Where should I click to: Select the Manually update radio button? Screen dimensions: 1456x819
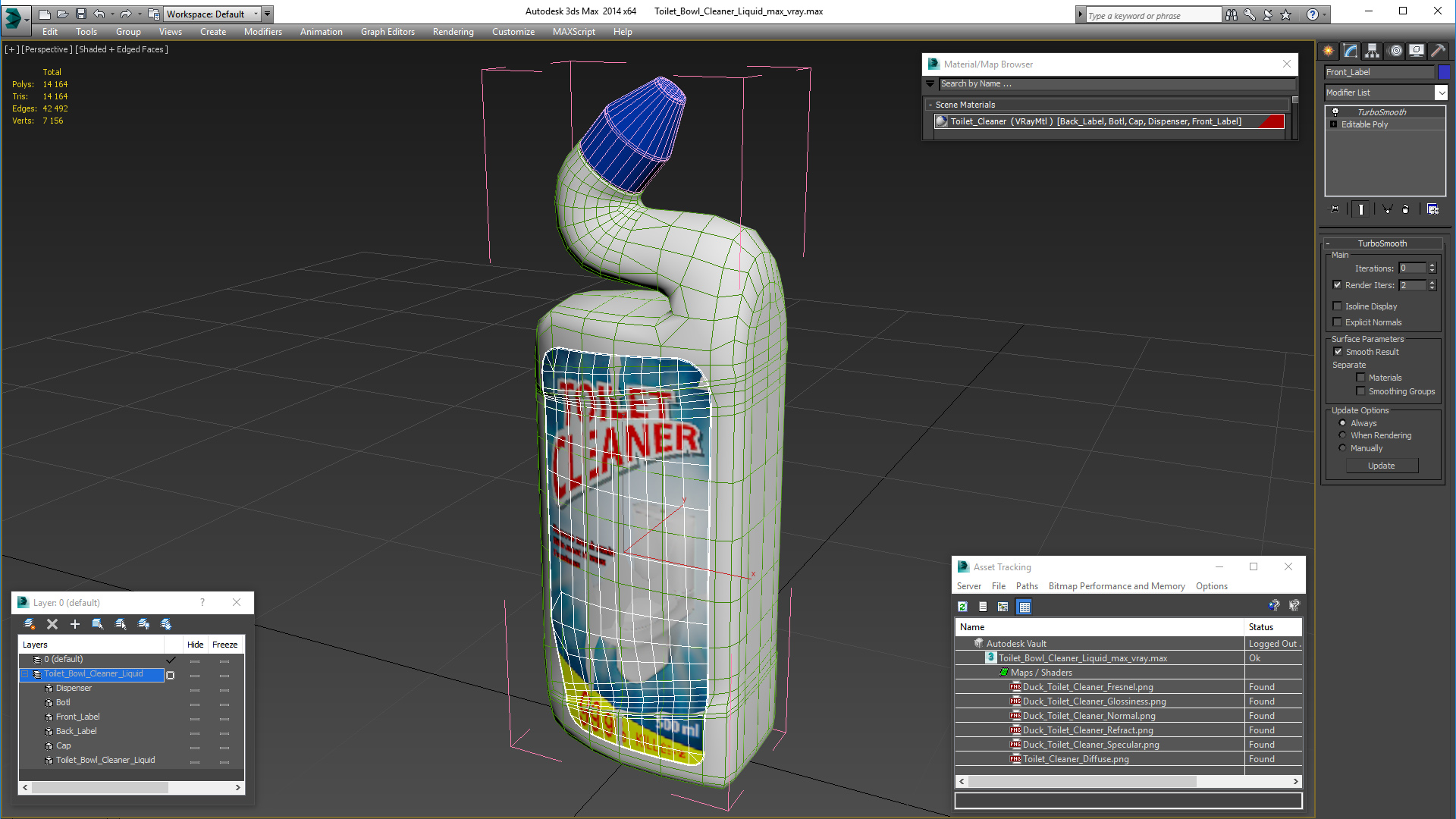1343,448
